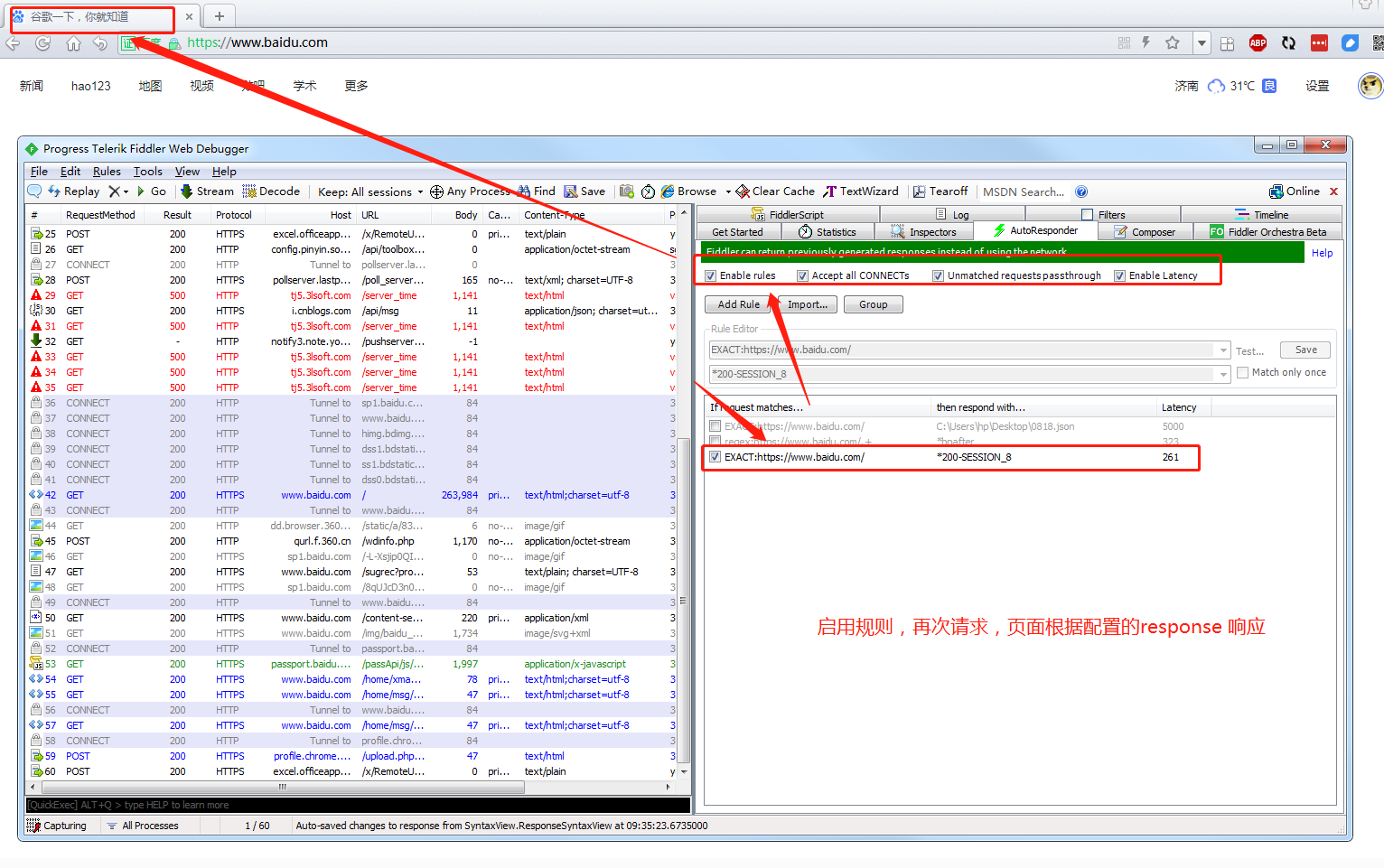The width and height of the screenshot is (1384, 868).
Task: Click the Any Process crosshair target
Action: point(470,191)
